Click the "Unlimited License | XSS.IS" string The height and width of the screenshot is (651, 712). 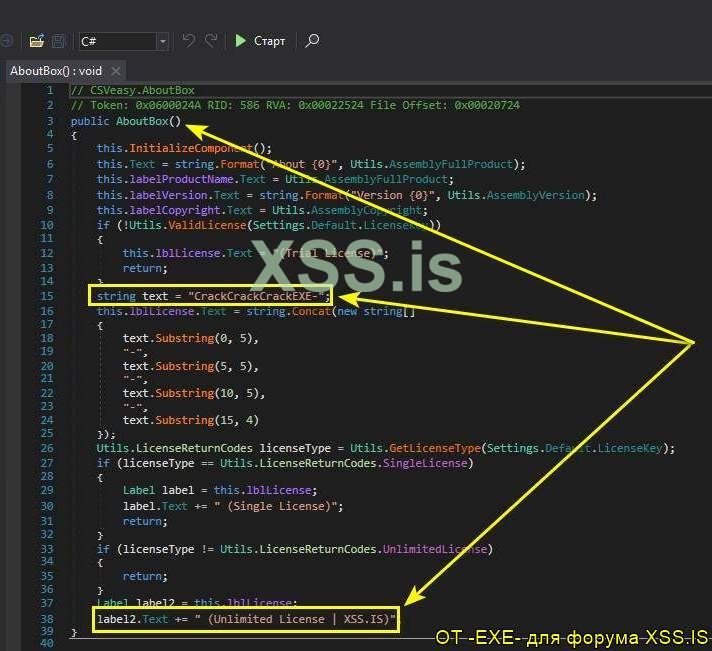pyautogui.click(x=296, y=619)
